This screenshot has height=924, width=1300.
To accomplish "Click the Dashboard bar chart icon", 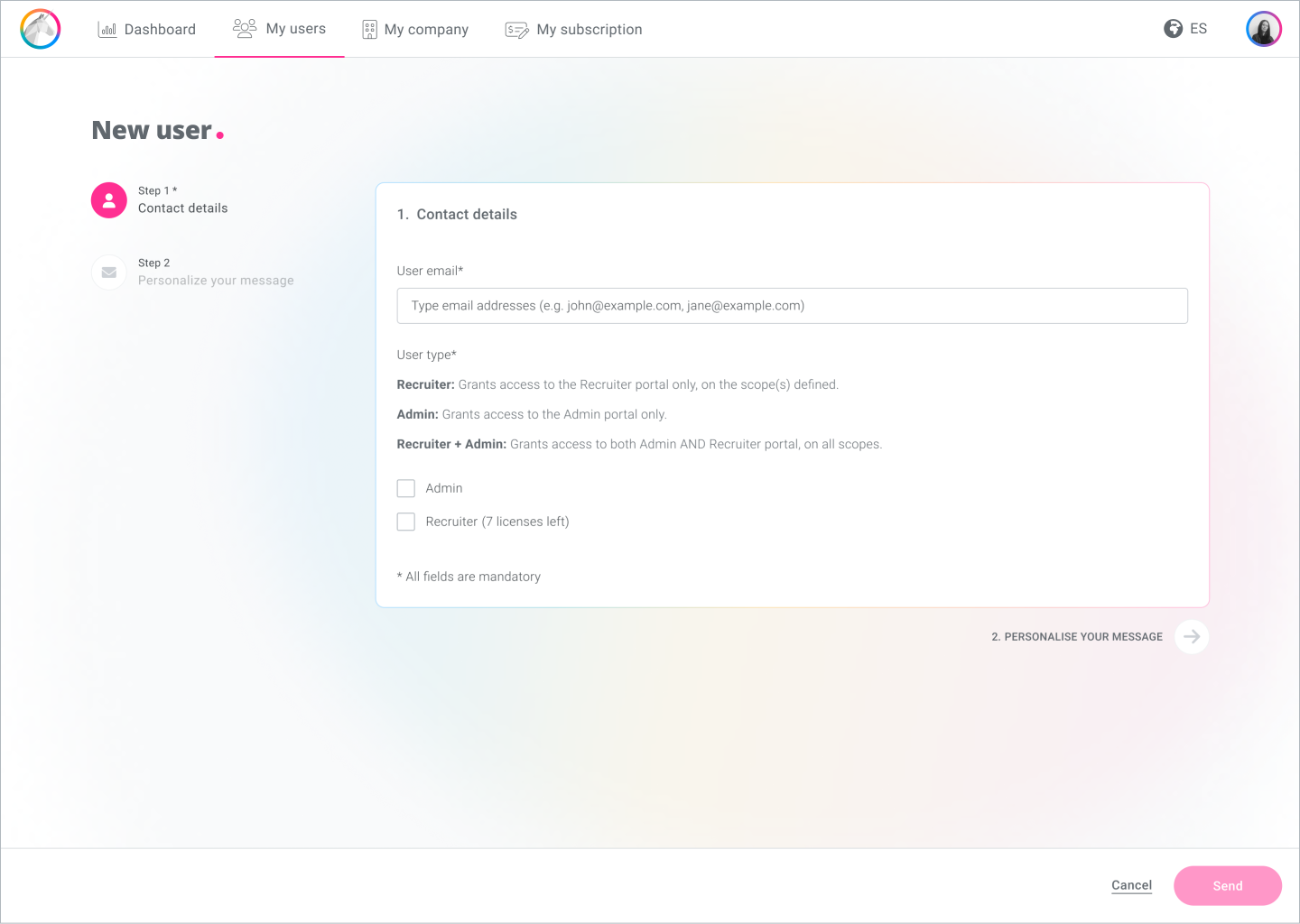I will (x=107, y=30).
